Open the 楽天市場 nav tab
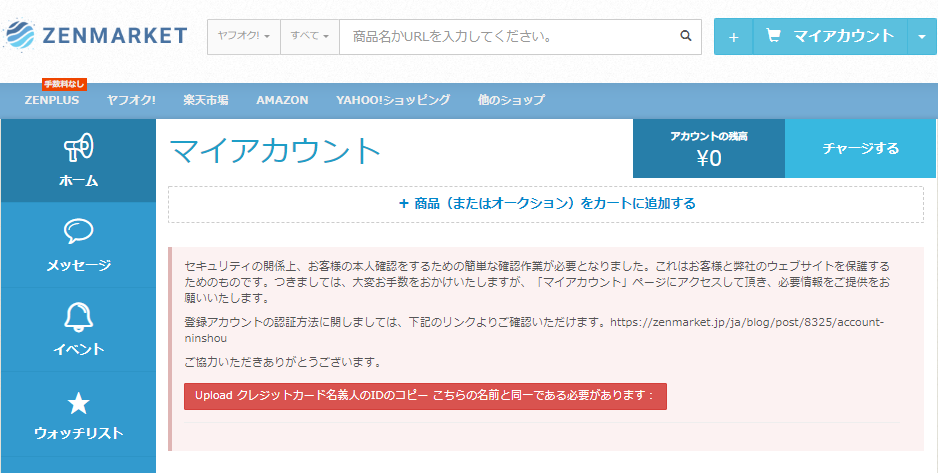938x473 pixels. click(206, 100)
